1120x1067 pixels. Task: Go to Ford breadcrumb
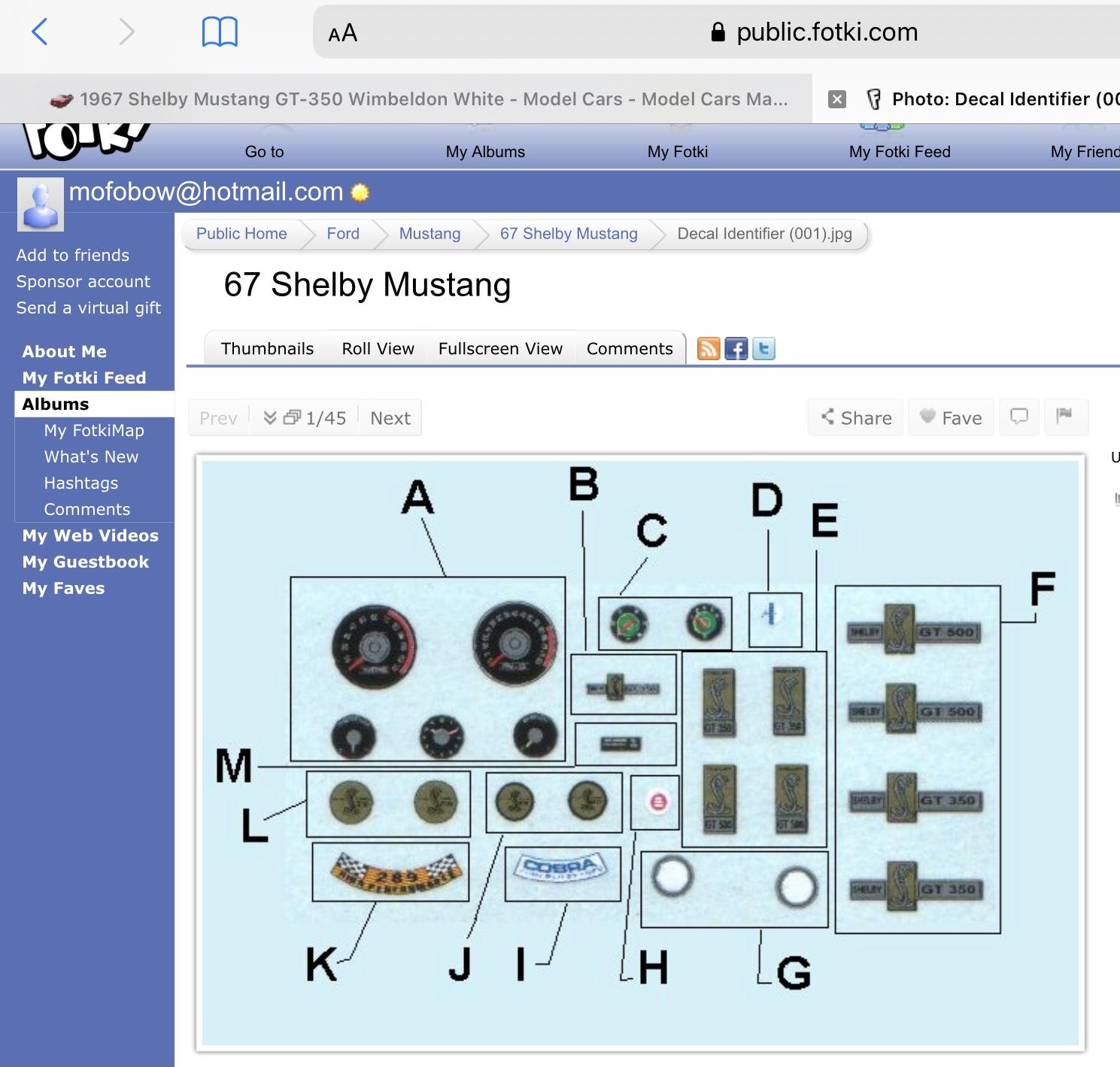(343, 234)
